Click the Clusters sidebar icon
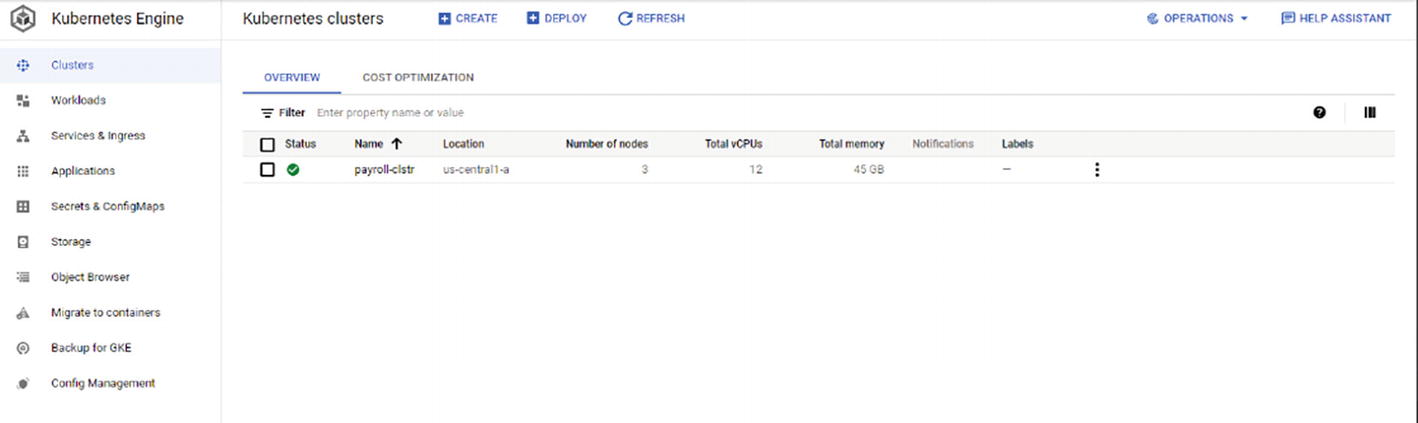1418x423 pixels. click(x=24, y=65)
